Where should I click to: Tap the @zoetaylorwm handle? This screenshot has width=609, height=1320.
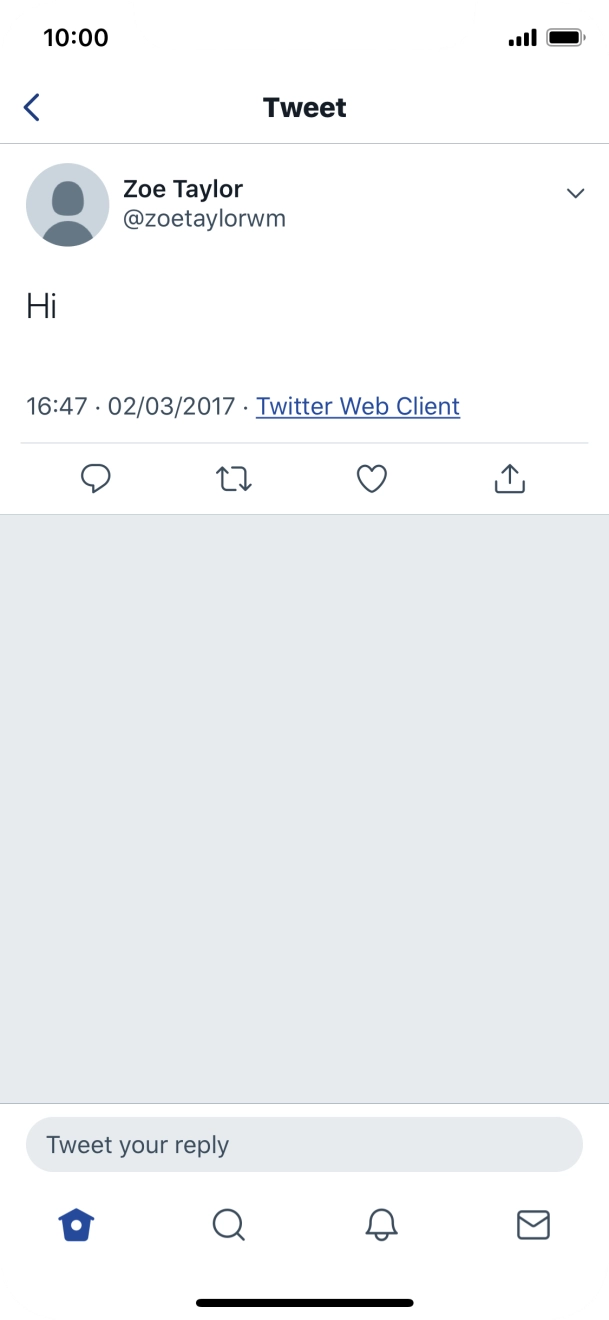(204, 219)
